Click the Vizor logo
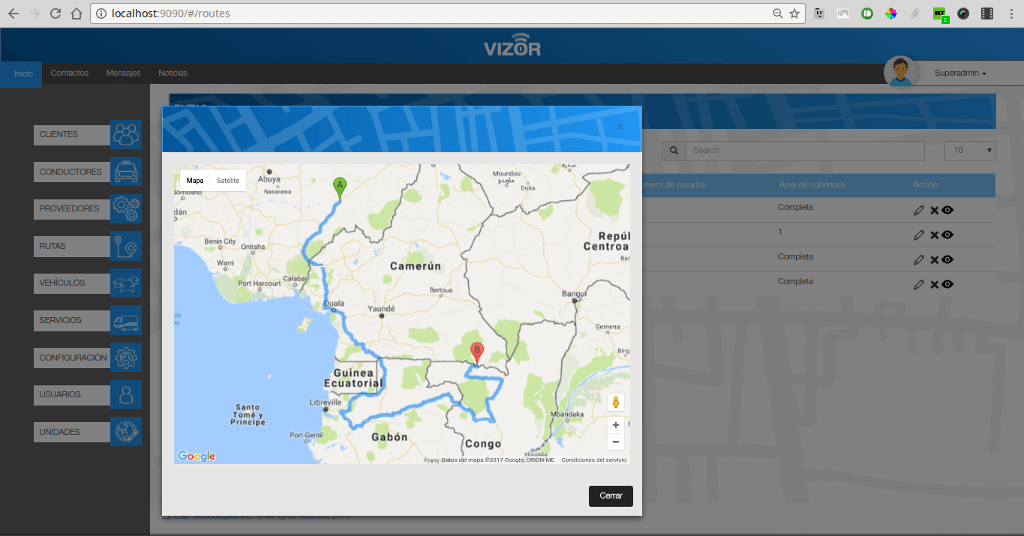Viewport: 1024px width, 536px height. [512, 46]
